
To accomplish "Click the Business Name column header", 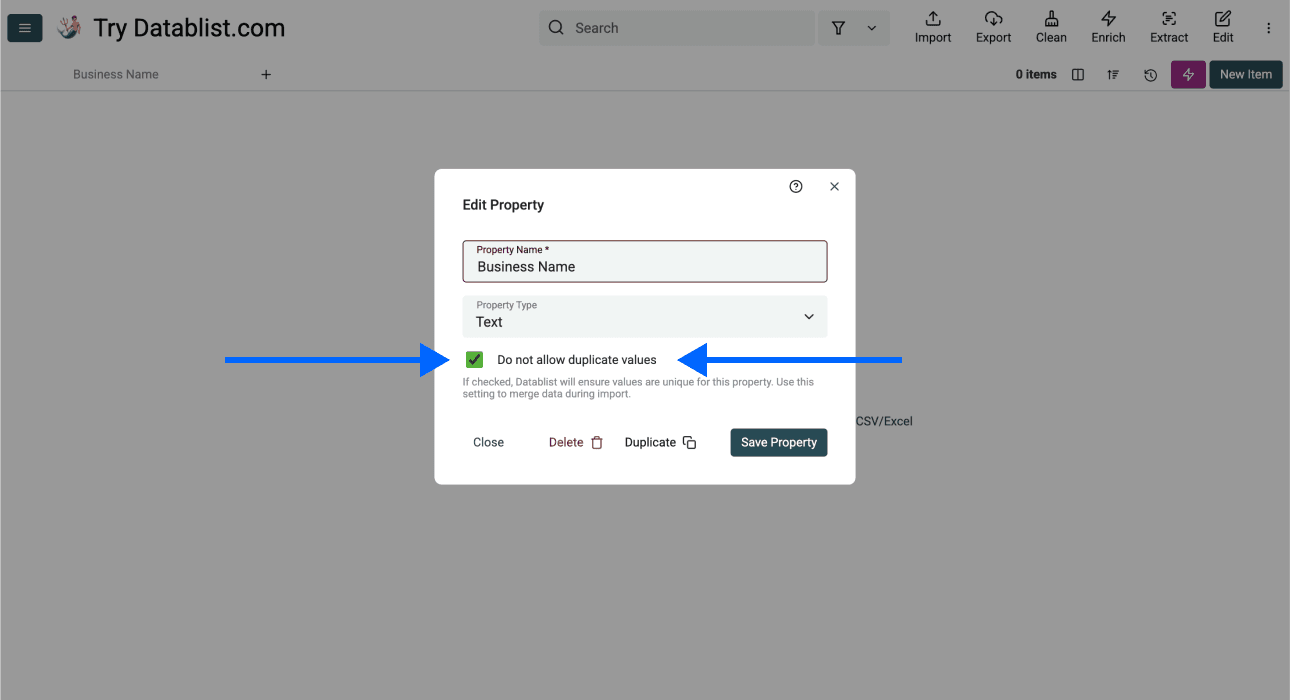I will [x=115, y=73].
